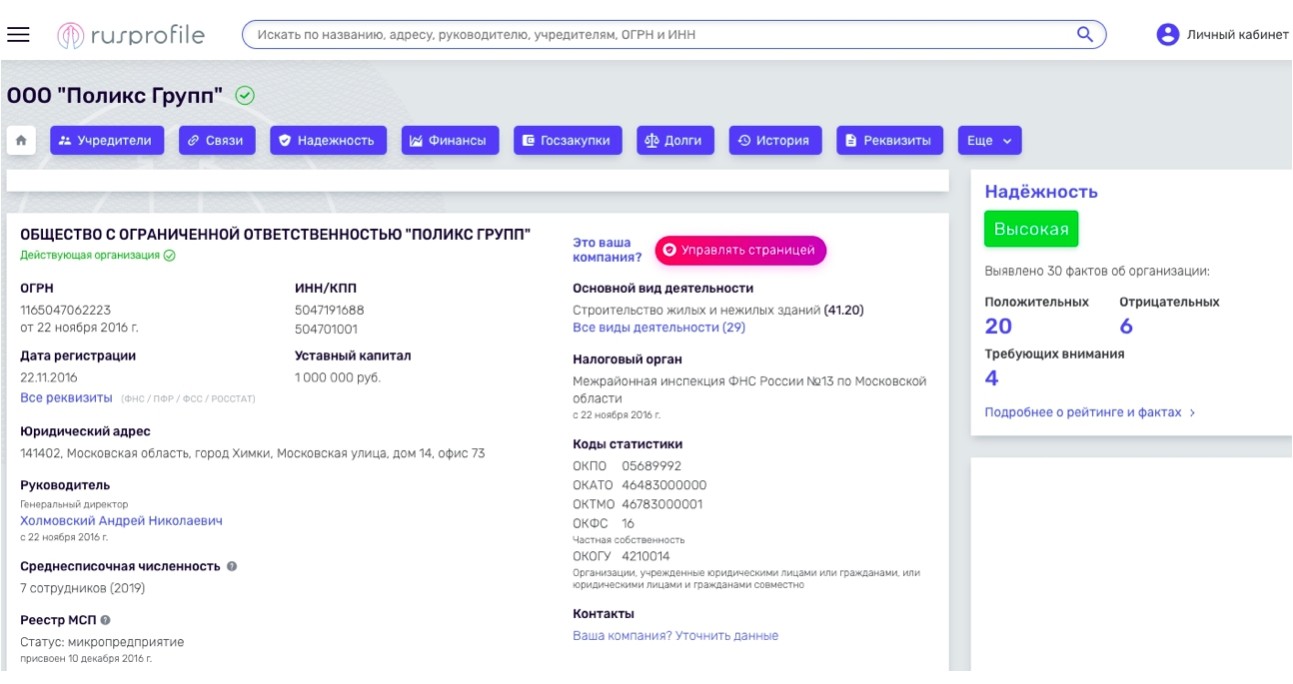Click the green verified checkmark near company title
The image size is (1293, 684).
pos(245,96)
